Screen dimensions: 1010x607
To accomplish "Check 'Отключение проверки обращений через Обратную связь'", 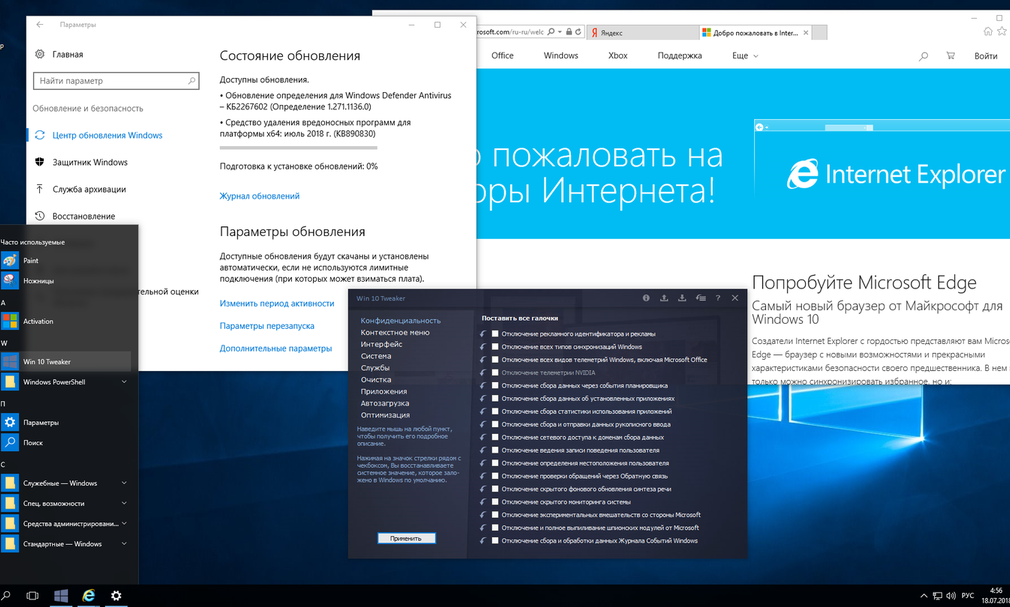I will [x=495, y=476].
